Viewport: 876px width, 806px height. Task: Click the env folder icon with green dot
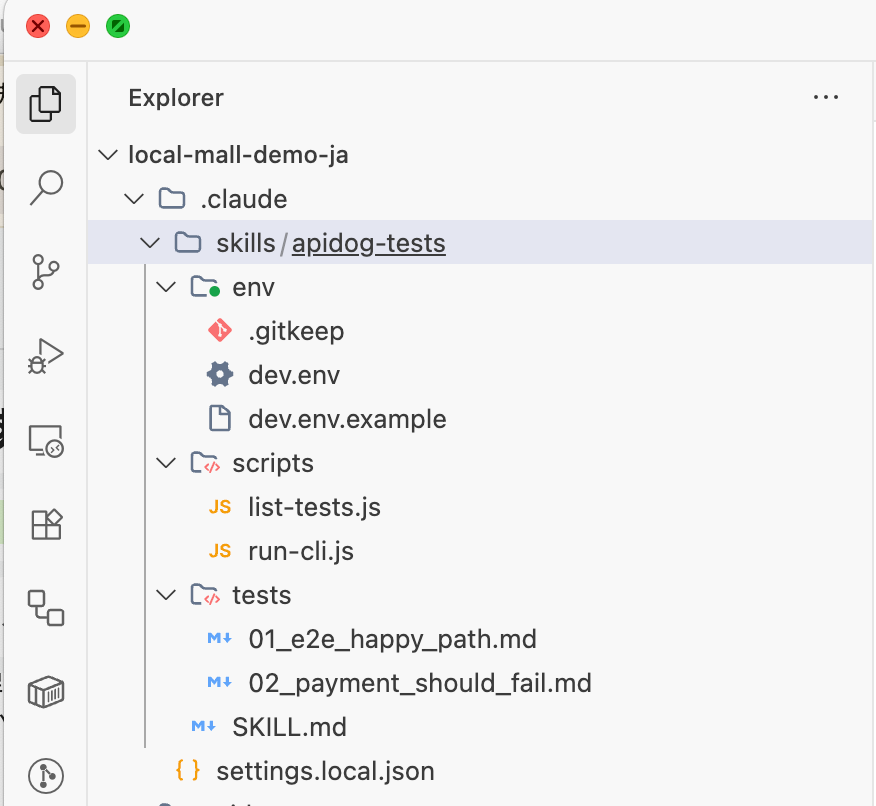point(204,287)
